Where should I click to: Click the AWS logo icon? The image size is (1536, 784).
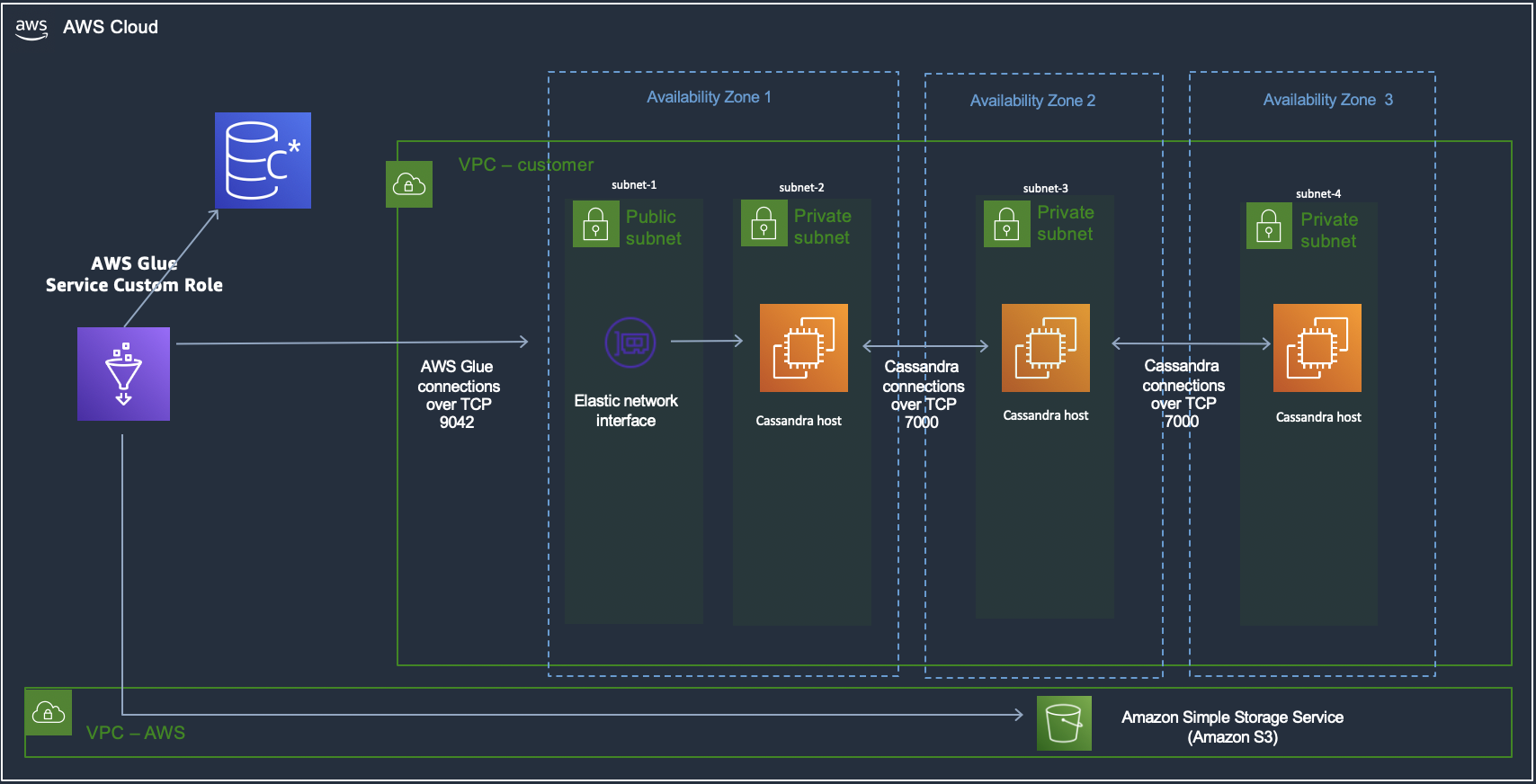(31, 28)
